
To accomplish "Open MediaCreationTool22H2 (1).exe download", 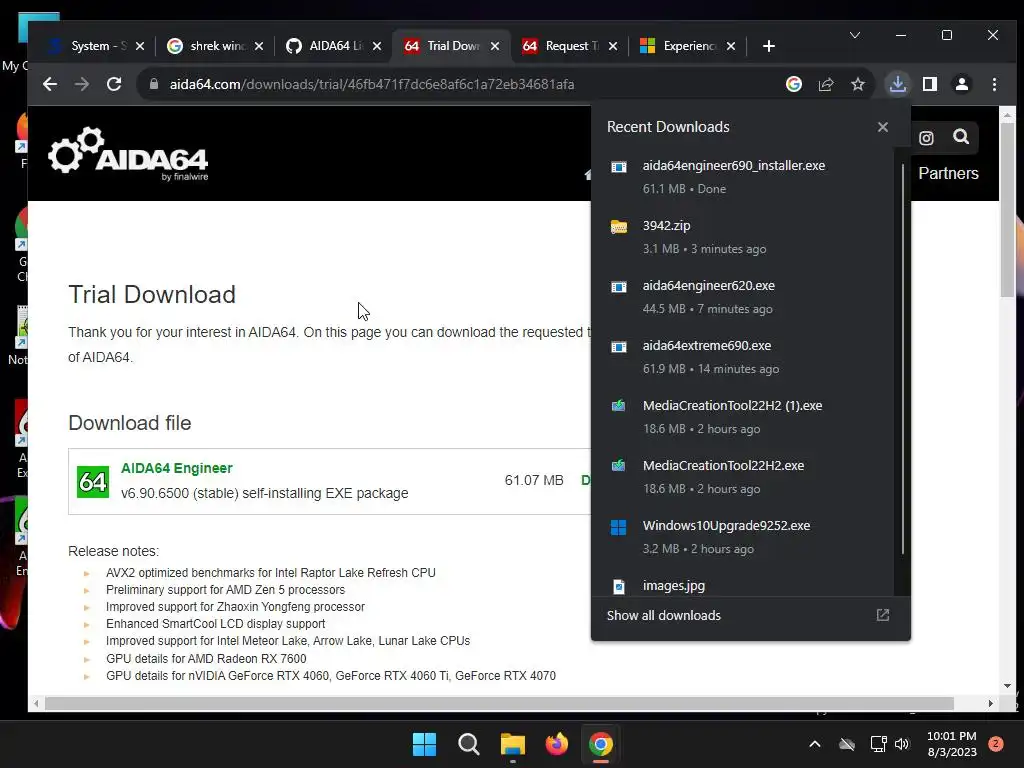I will [x=744, y=417].
